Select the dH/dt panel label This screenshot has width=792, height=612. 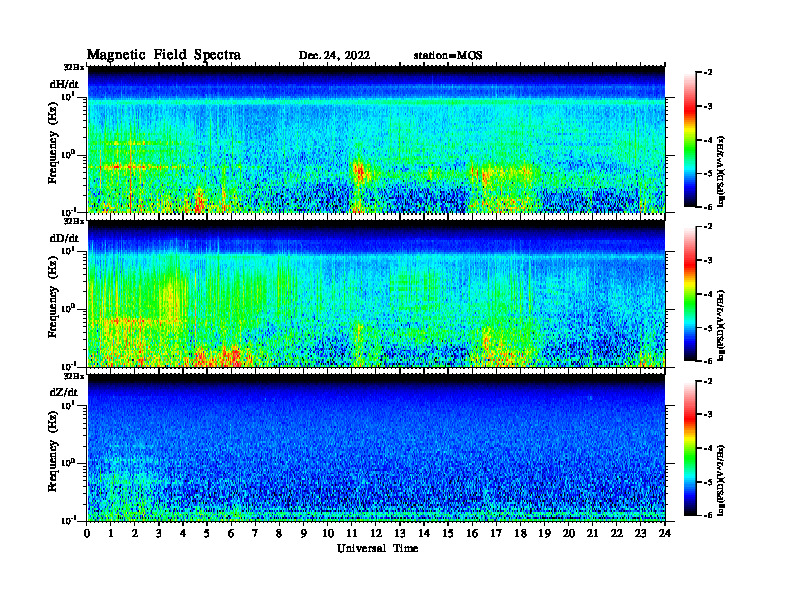click(x=64, y=84)
